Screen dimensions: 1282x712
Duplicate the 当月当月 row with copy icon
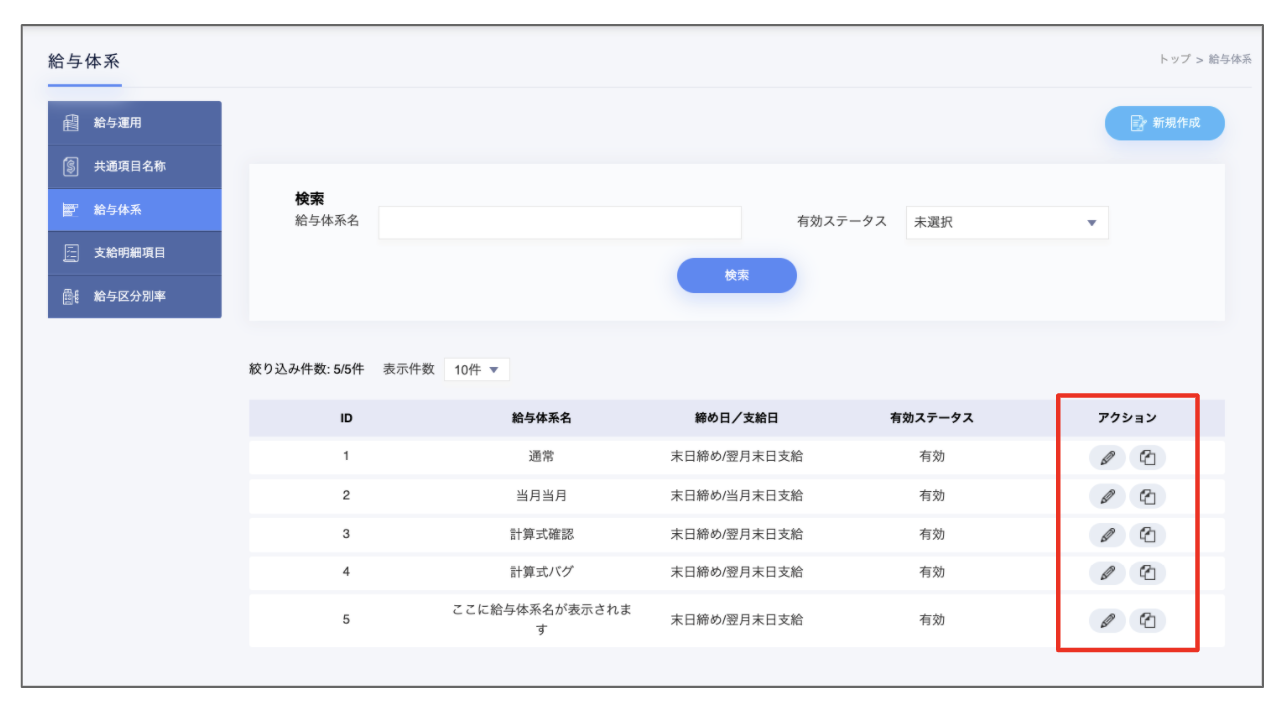coord(1147,496)
